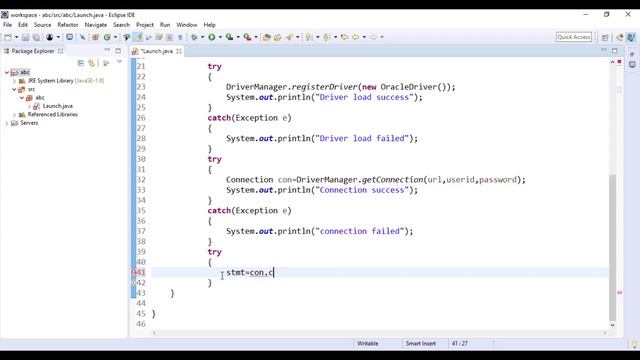Select Launch.java in Package Explorer
The width and height of the screenshot is (640, 360).
(58, 106)
